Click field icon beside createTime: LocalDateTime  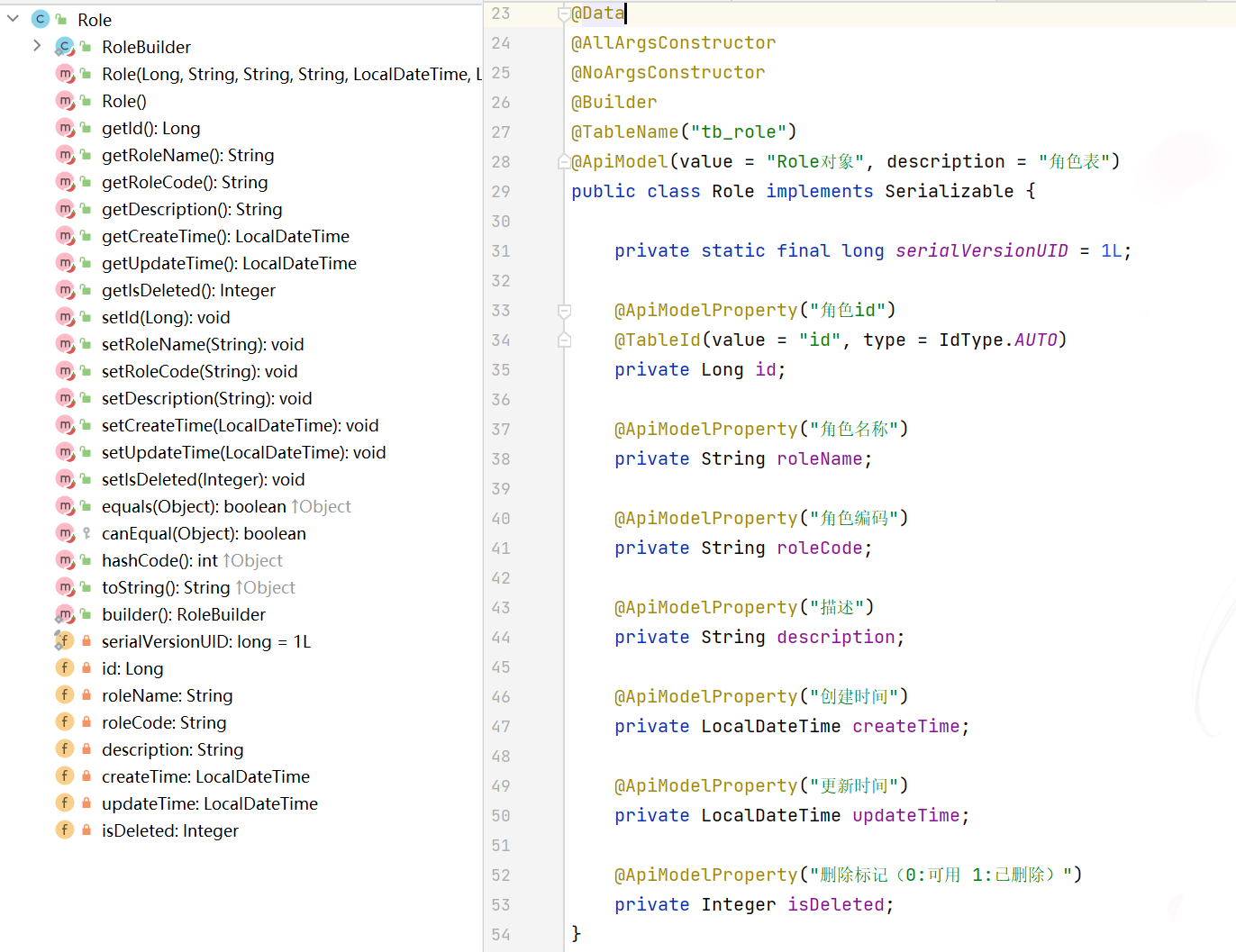point(65,775)
